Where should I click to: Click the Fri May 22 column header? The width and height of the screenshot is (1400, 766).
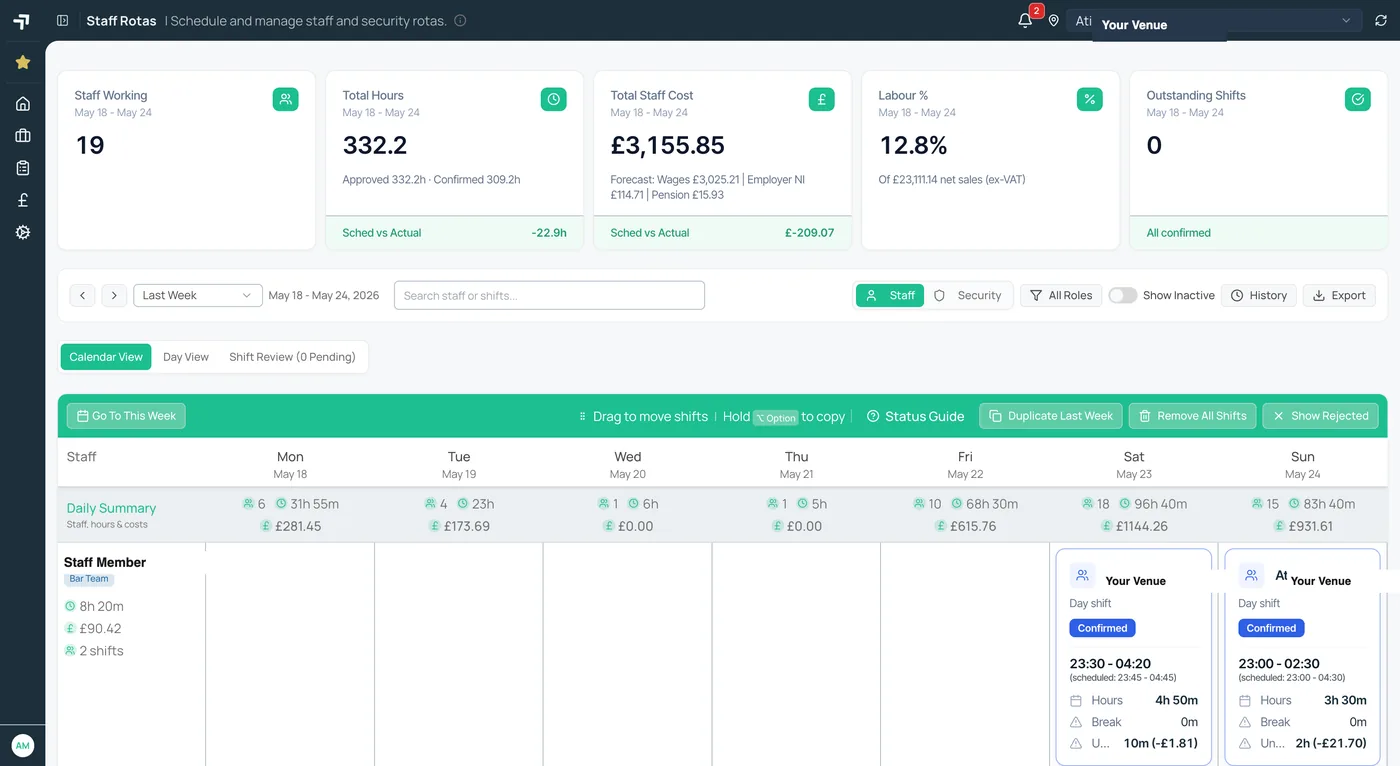965,464
